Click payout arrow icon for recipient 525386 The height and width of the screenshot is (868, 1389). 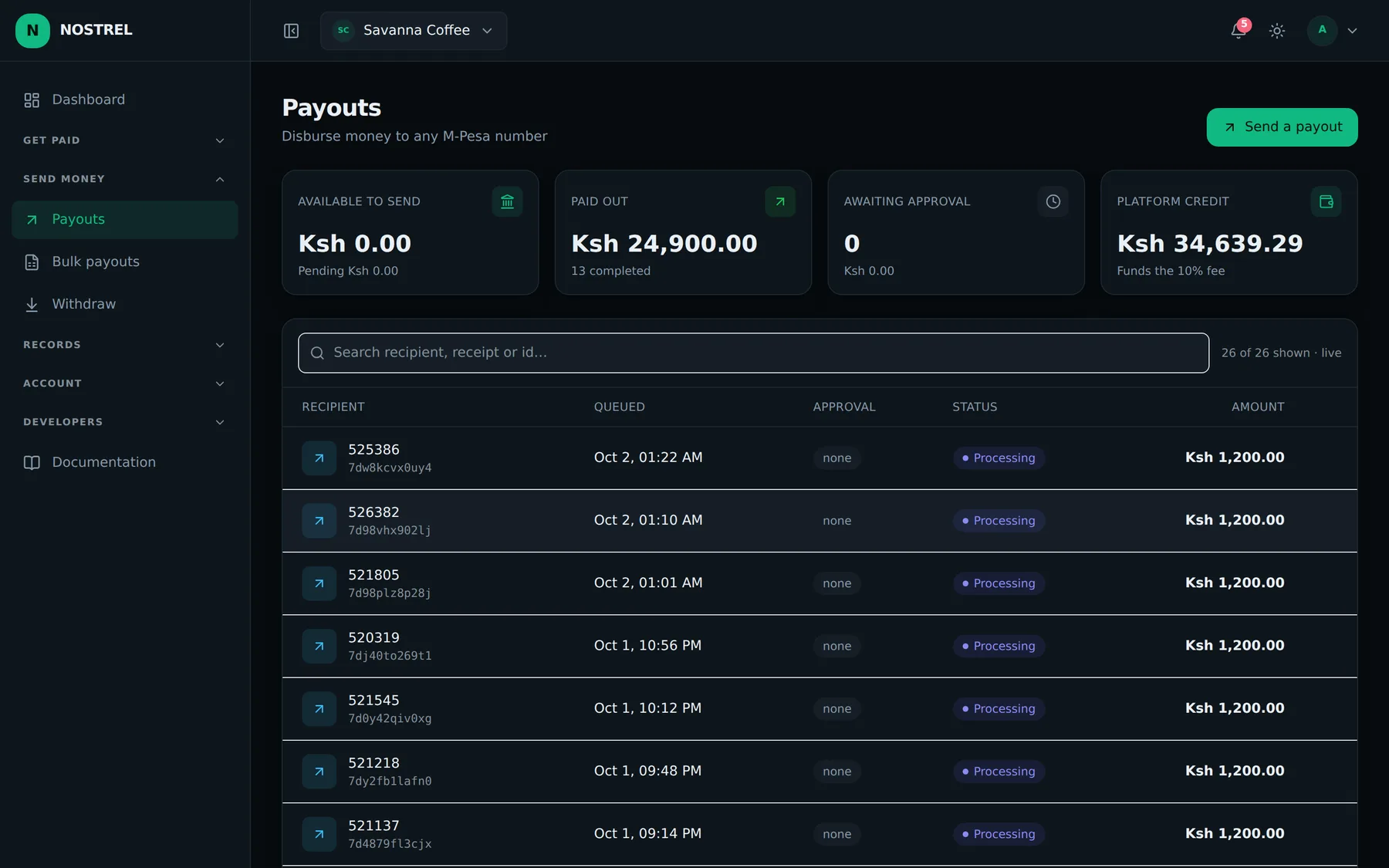(319, 458)
